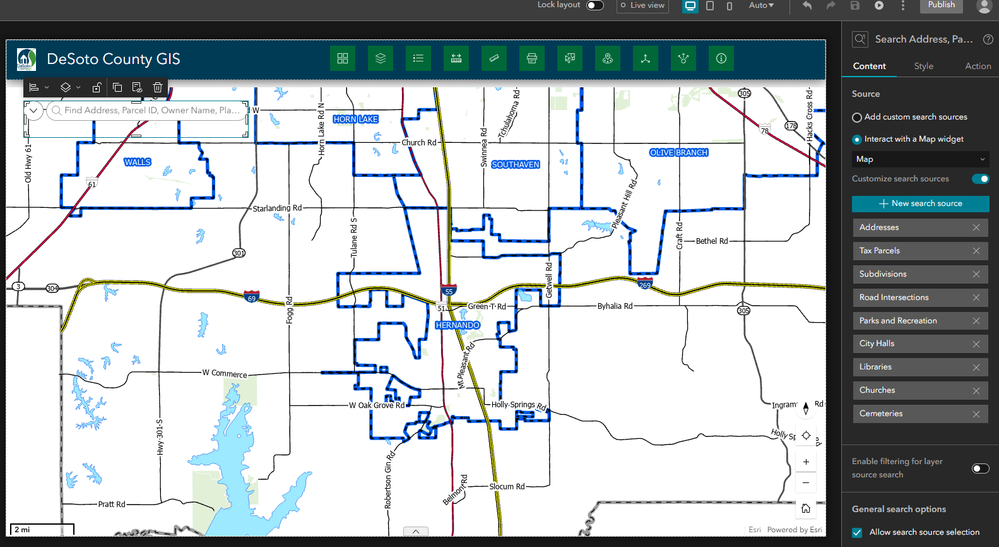
Task: Open the three-arrow axis widget
Action: [x=645, y=59]
